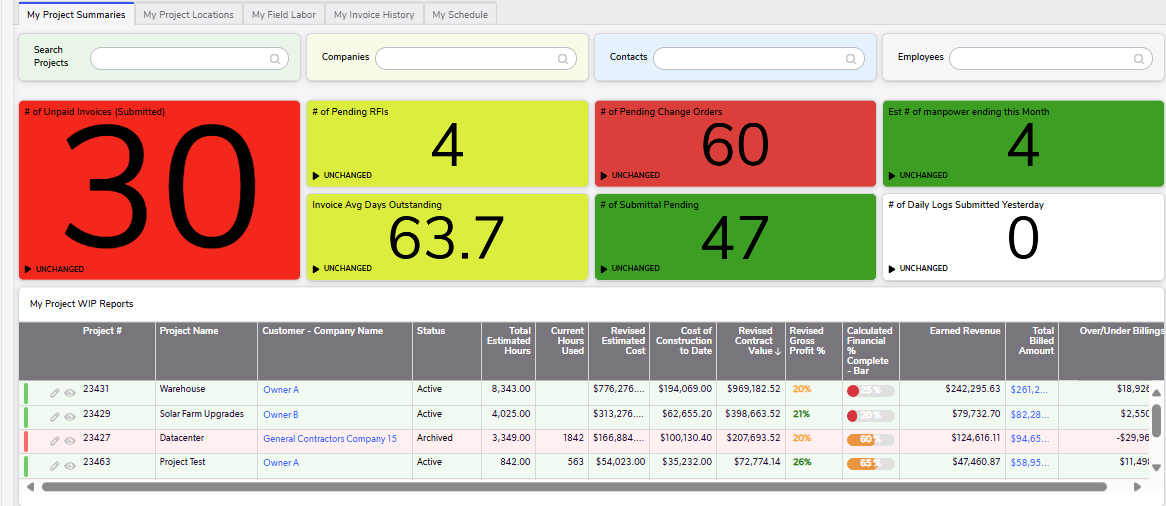Click the table's vertical scrollbar thumb
1166x506 pixels.
click(x=1156, y=420)
